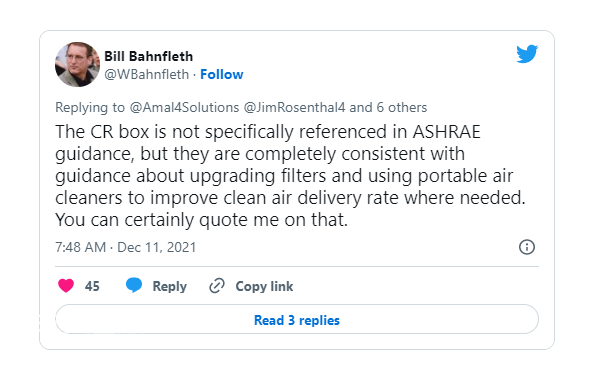This screenshot has height=365, width=595.
Task: Open the @Amal4Solutions mention
Action: click(x=184, y=107)
